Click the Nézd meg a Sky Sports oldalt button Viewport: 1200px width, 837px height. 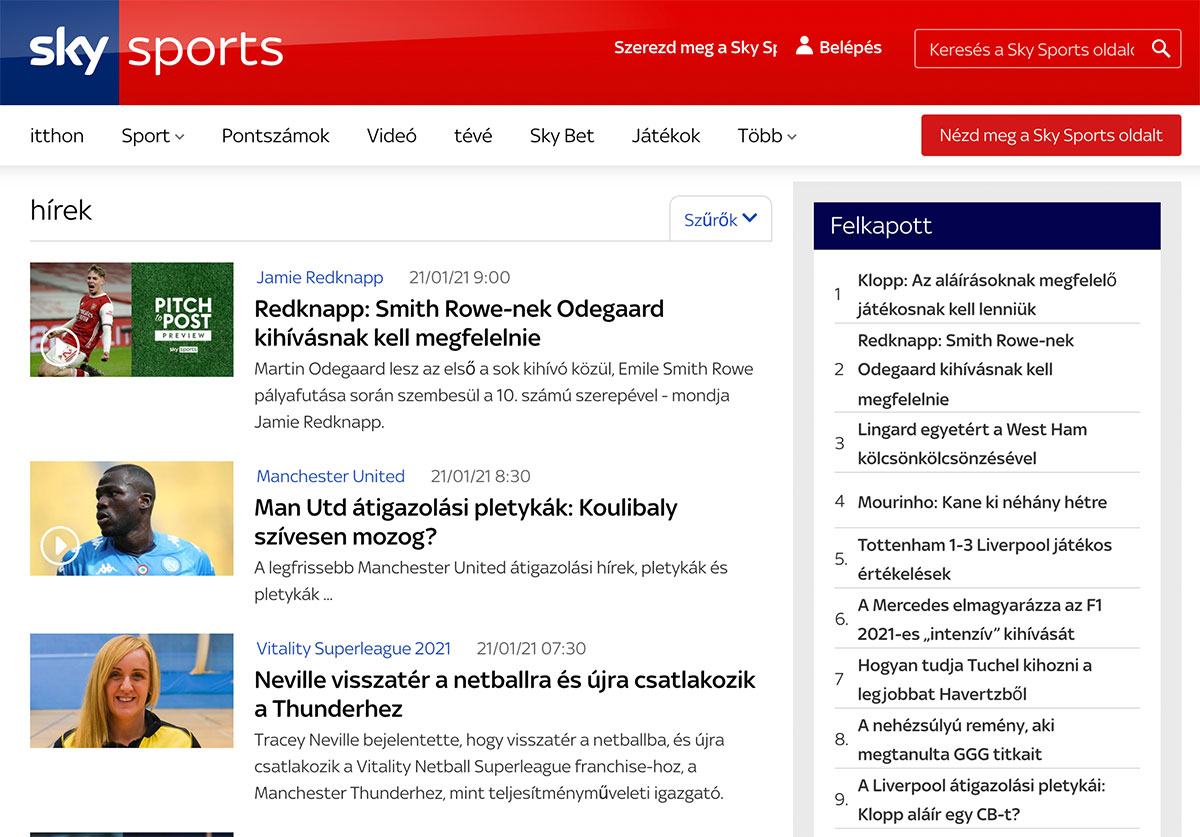[1051, 135]
